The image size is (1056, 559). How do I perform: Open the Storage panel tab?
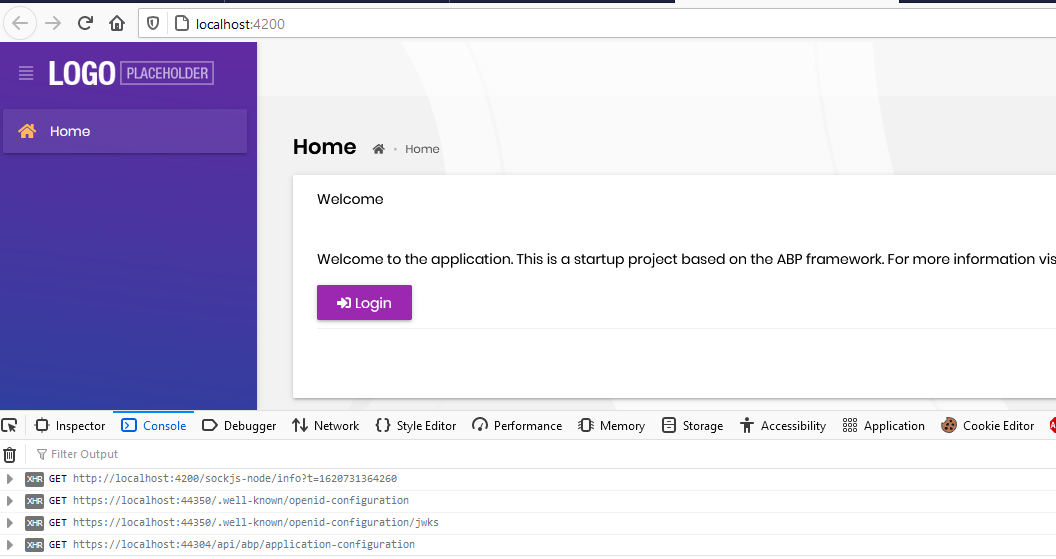pyautogui.click(x=692, y=425)
